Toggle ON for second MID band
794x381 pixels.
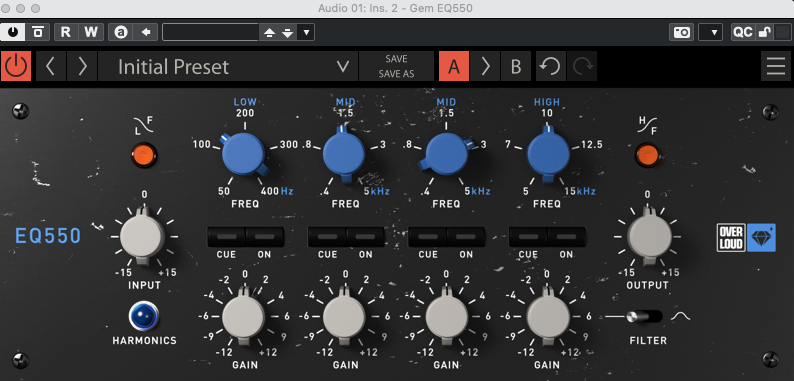click(x=466, y=237)
